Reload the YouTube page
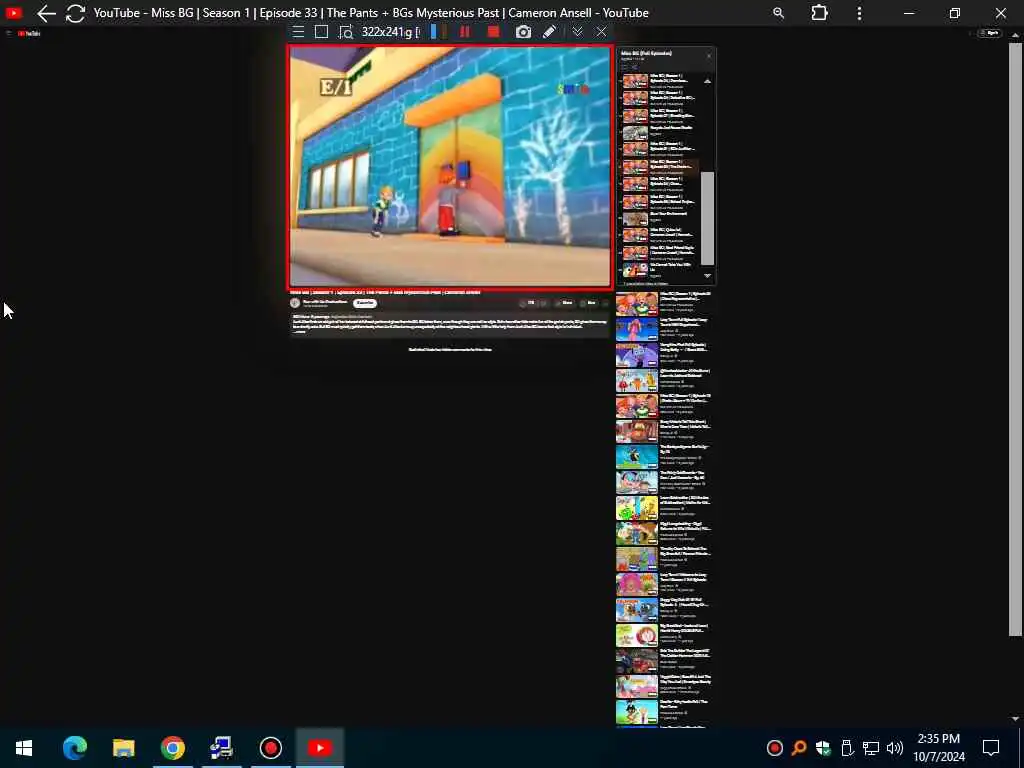Viewport: 1024px width, 768px height. pos(75,13)
